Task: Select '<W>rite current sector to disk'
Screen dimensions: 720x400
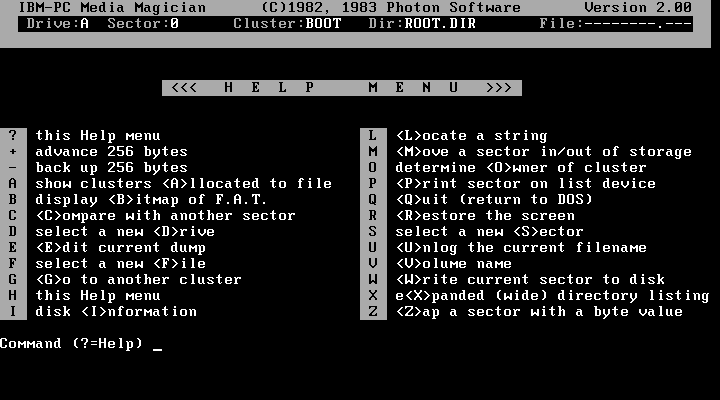Action: pos(530,280)
